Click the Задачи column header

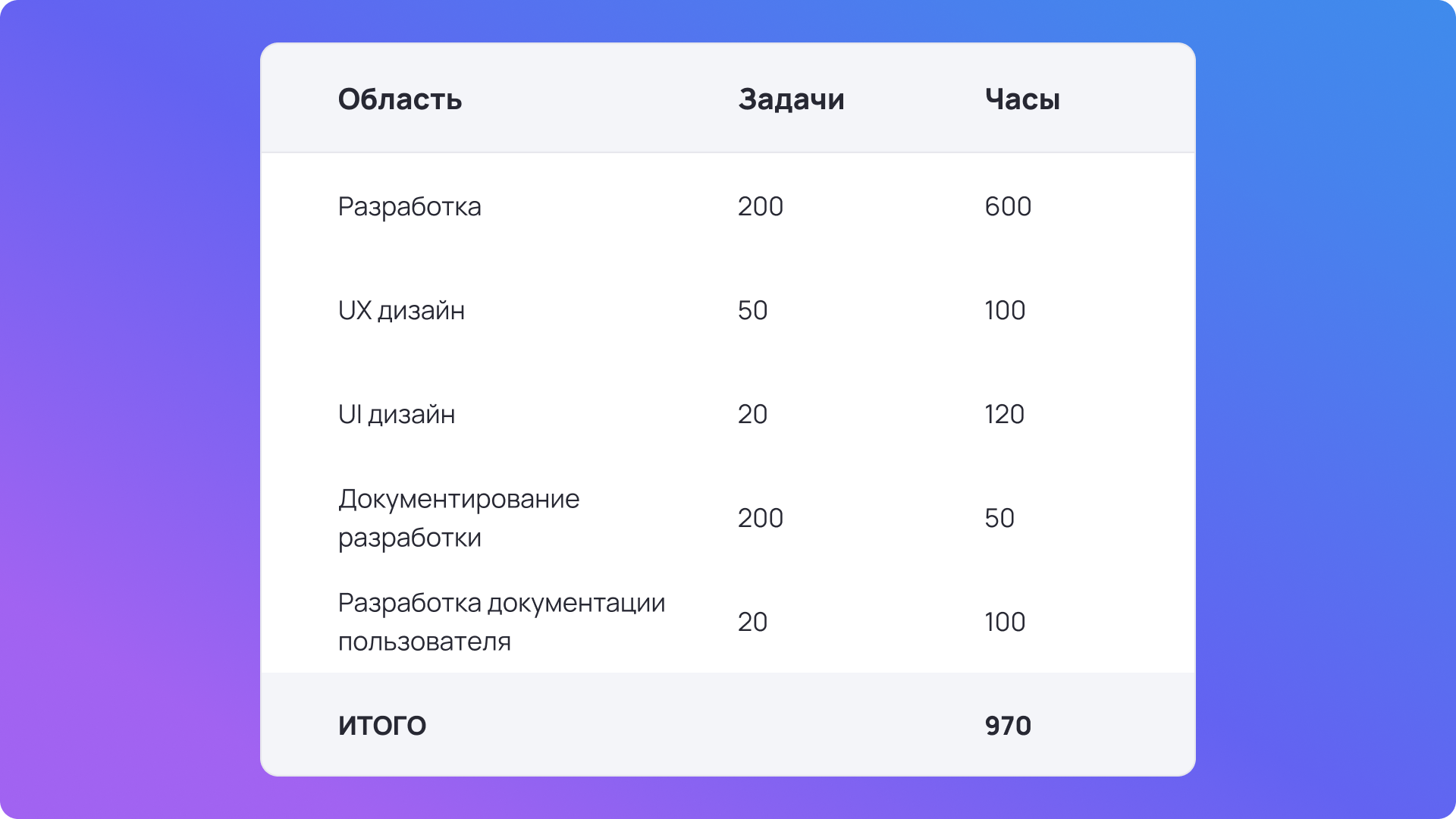(791, 99)
